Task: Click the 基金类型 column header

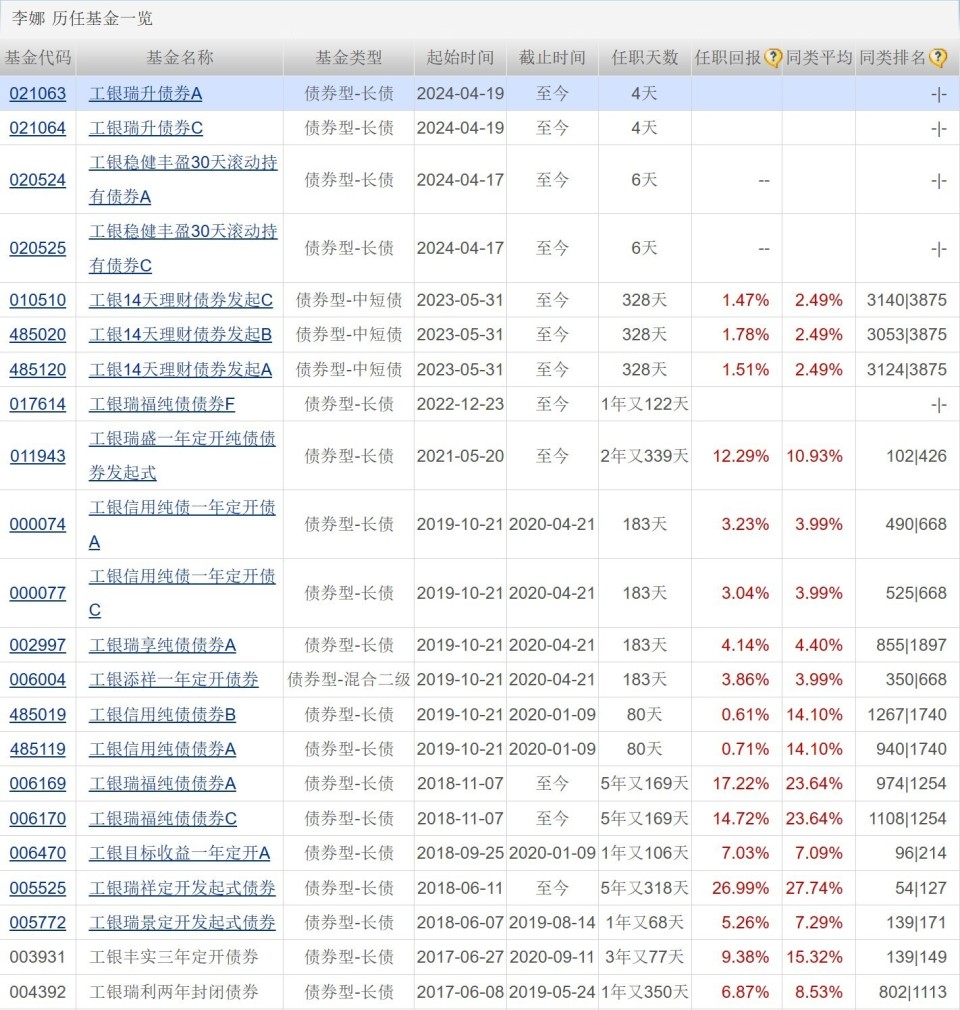Action: click(x=349, y=58)
